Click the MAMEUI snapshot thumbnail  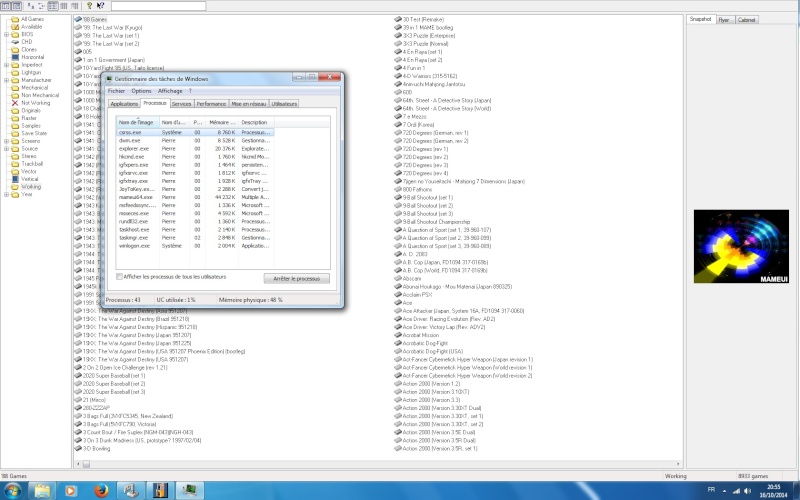pos(741,246)
